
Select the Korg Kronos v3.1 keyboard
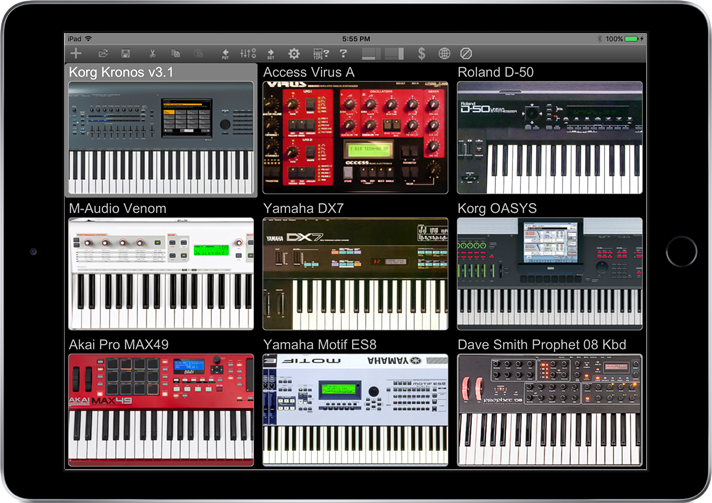coord(160,138)
